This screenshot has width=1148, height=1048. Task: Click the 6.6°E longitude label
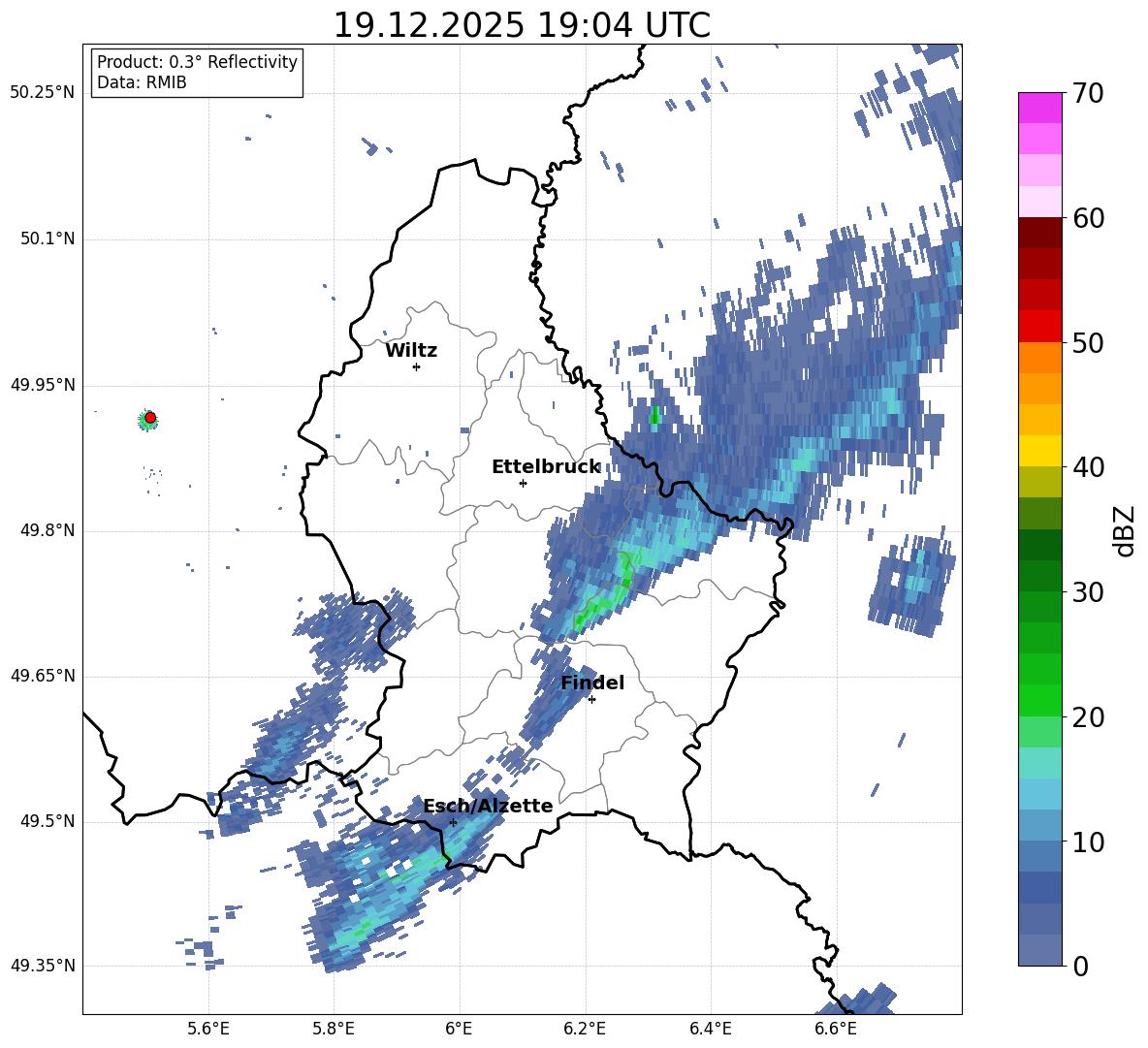pyautogui.click(x=836, y=1029)
